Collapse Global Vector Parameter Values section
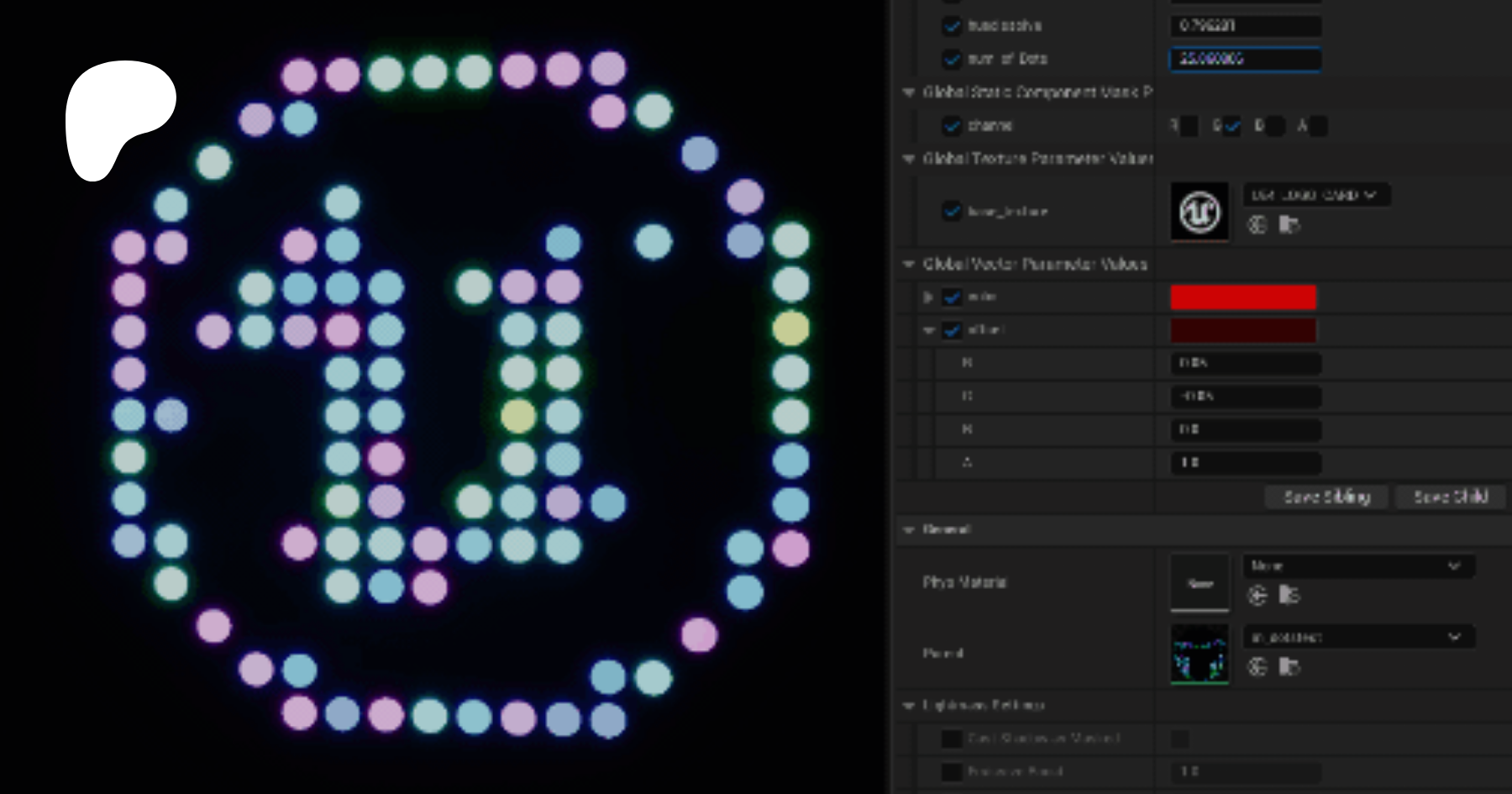This screenshot has height=794, width=1512. 909,264
